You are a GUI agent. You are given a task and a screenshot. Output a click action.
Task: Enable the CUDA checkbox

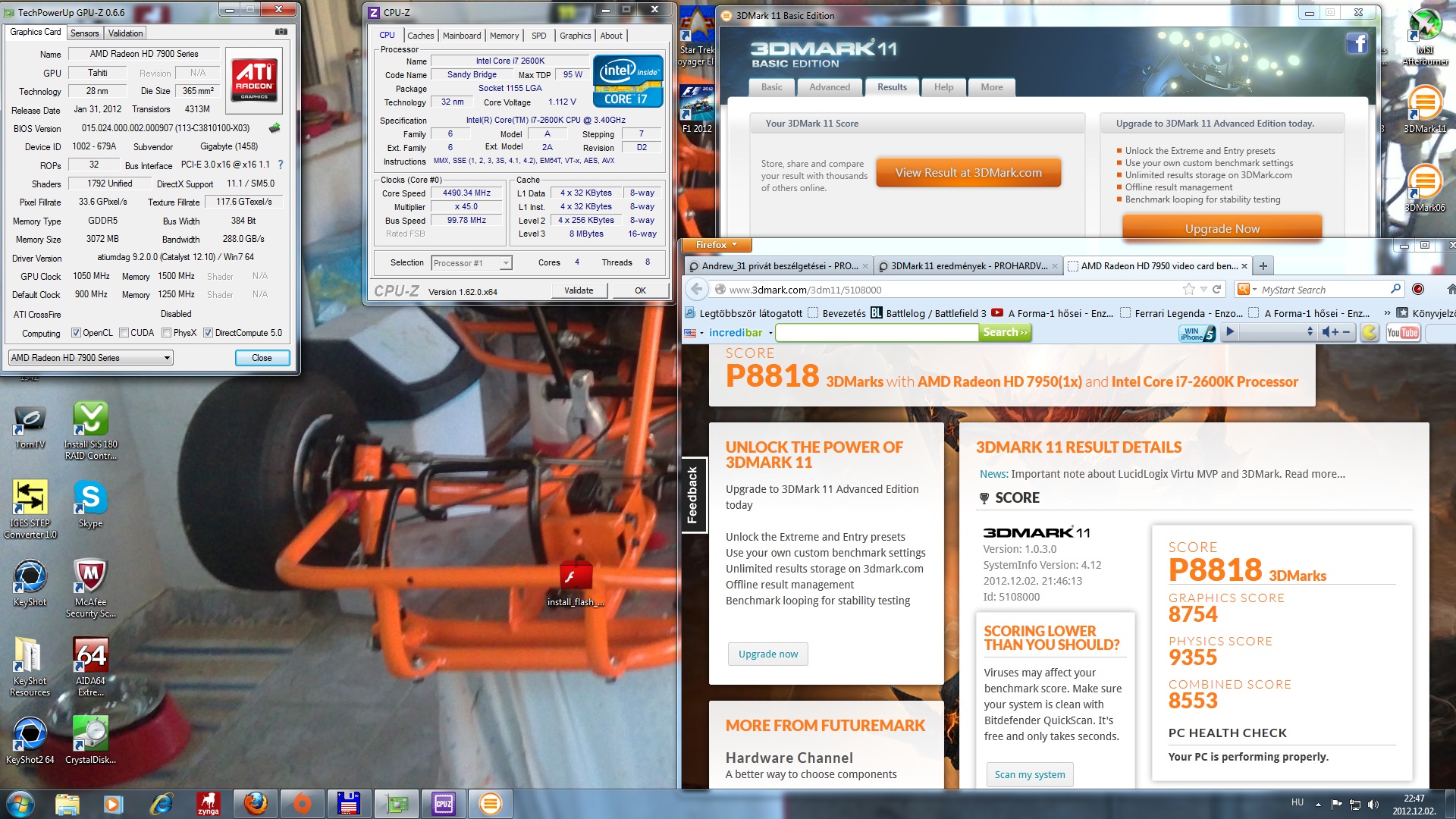[x=124, y=333]
